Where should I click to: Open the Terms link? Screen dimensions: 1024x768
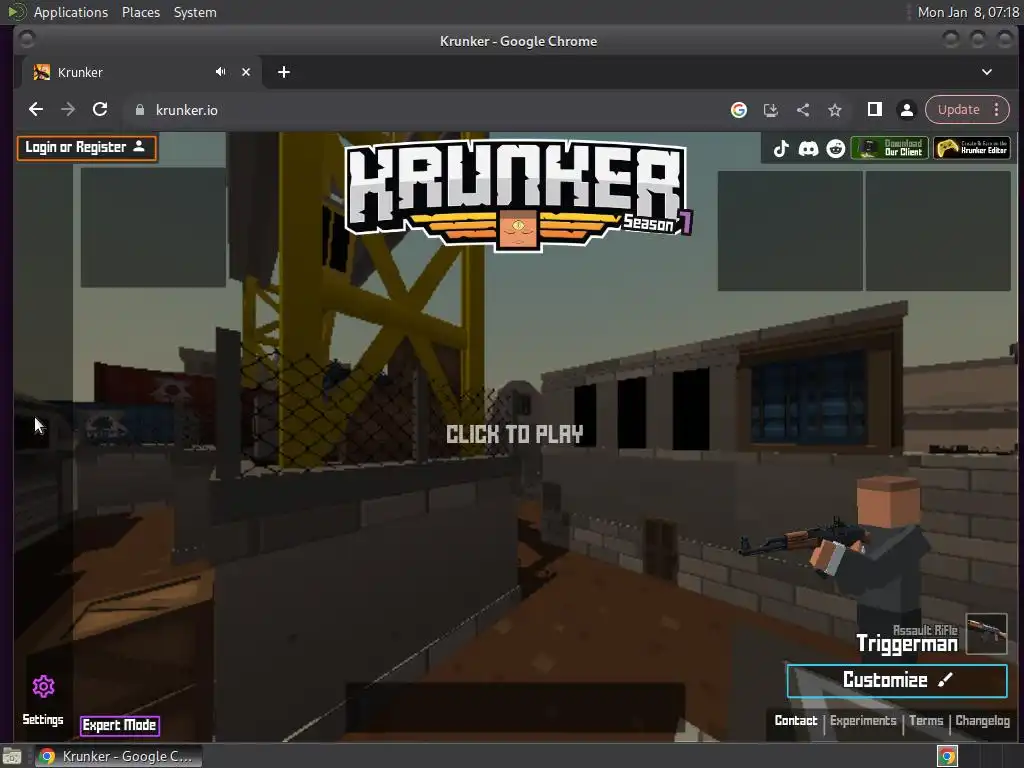coord(926,720)
